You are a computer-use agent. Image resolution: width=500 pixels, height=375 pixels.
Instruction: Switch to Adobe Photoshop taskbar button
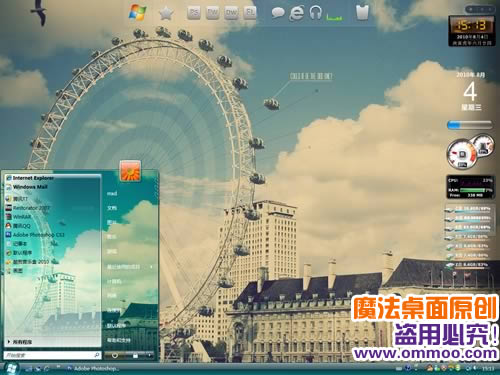pyautogui.click(x=92, y=368)
